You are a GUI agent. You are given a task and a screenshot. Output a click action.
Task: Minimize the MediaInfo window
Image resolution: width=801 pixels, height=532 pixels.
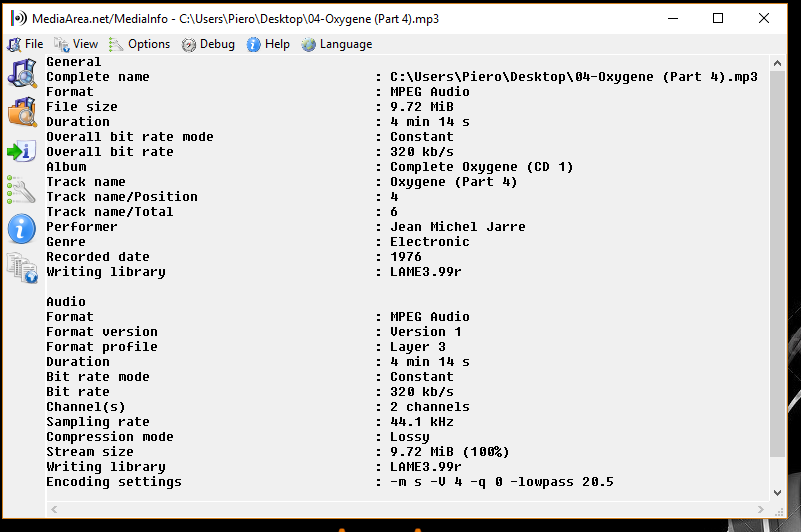point(673,18)
